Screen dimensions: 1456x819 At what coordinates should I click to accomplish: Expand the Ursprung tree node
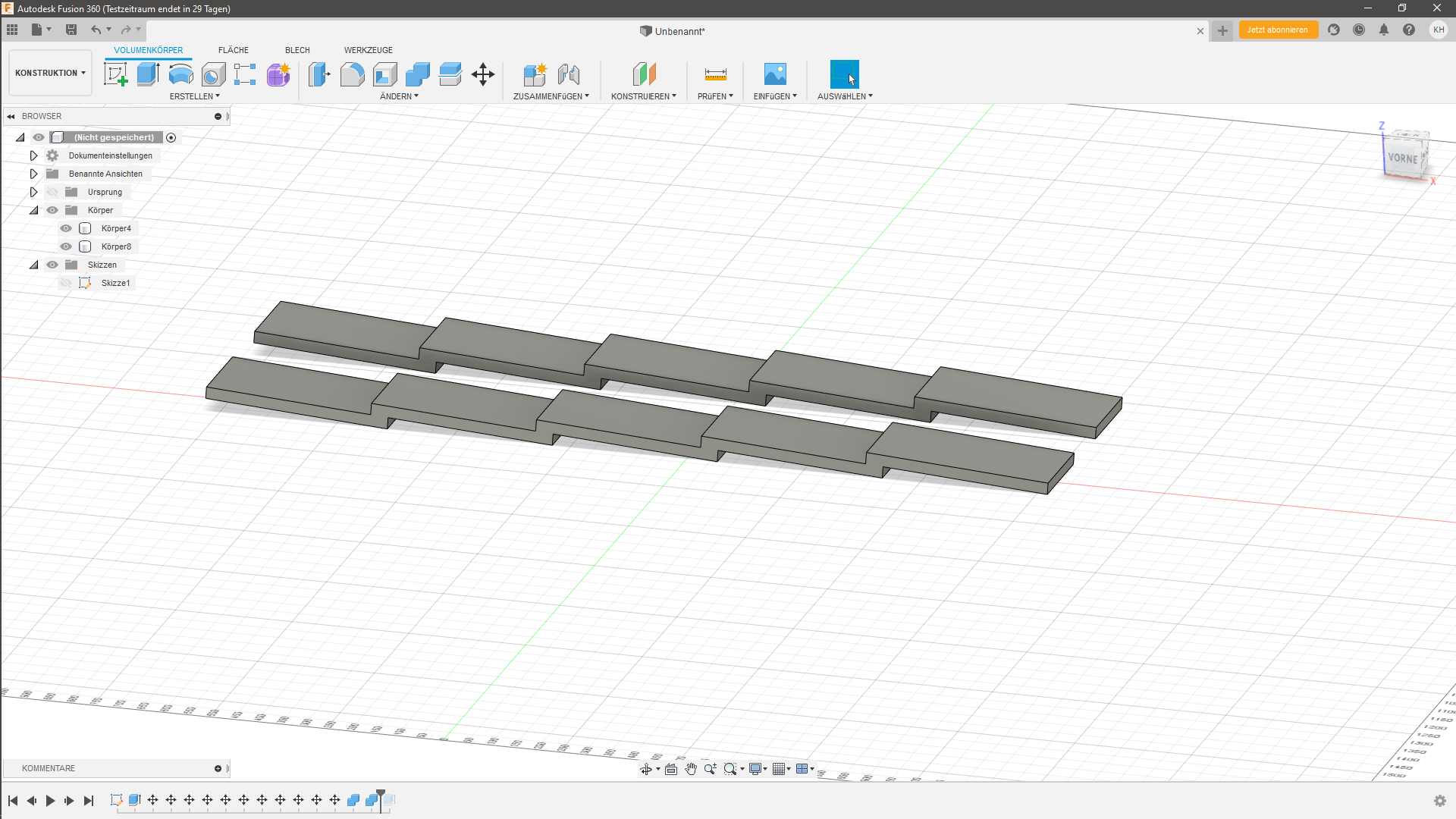coord(33,192)
